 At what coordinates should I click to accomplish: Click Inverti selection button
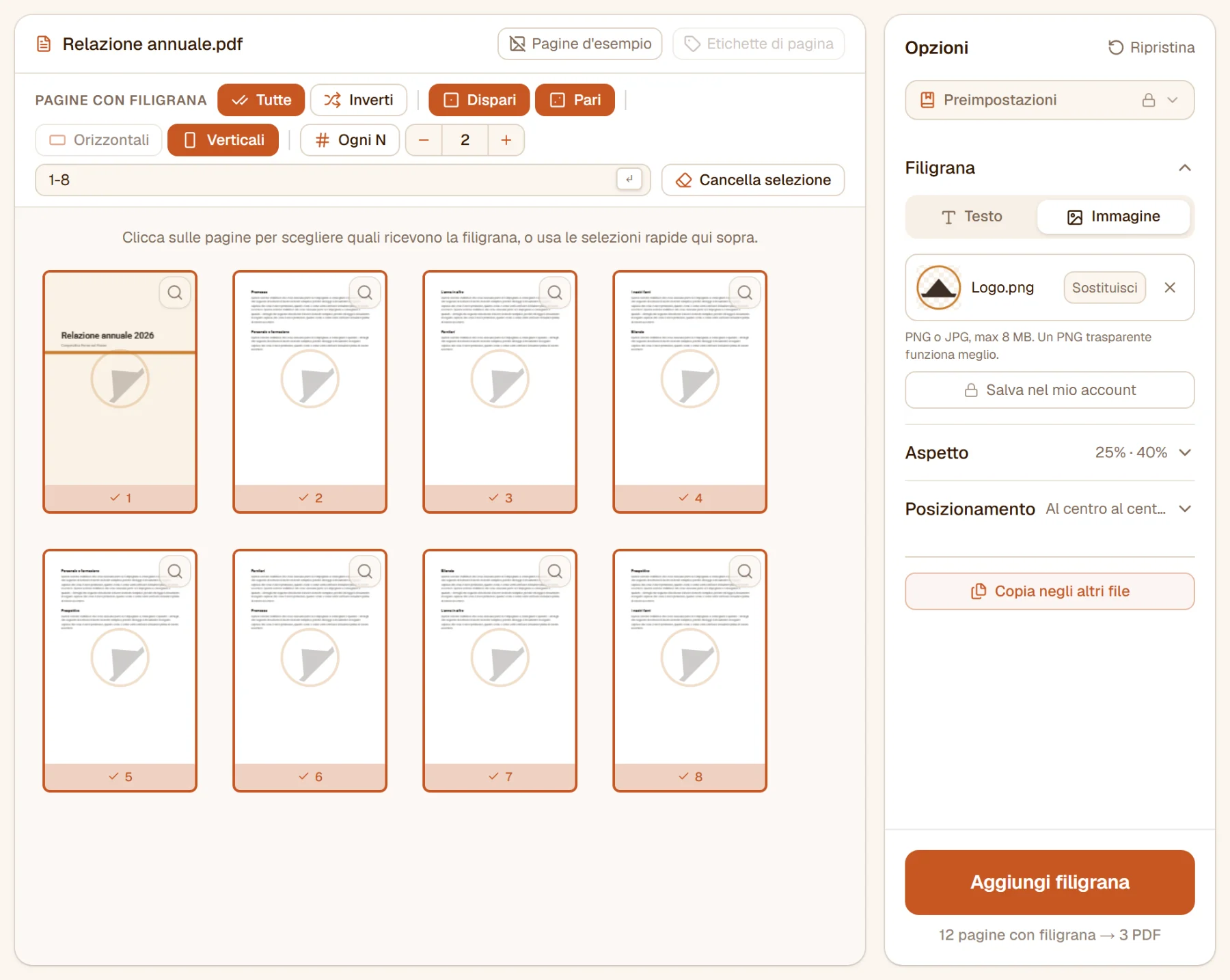click(359, 100)
